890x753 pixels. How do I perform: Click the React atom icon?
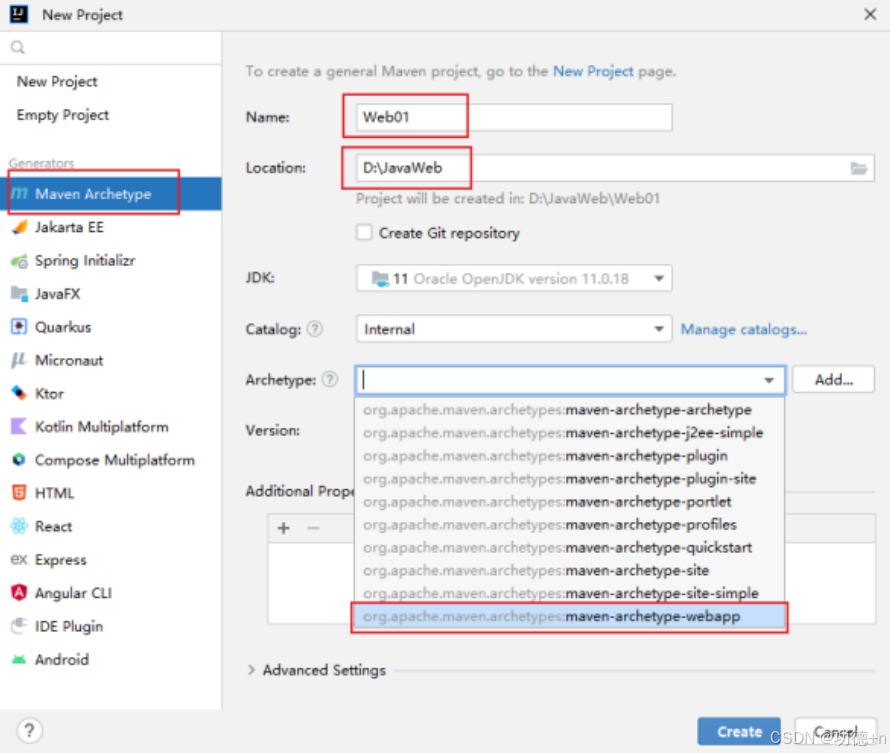(19, 526)
